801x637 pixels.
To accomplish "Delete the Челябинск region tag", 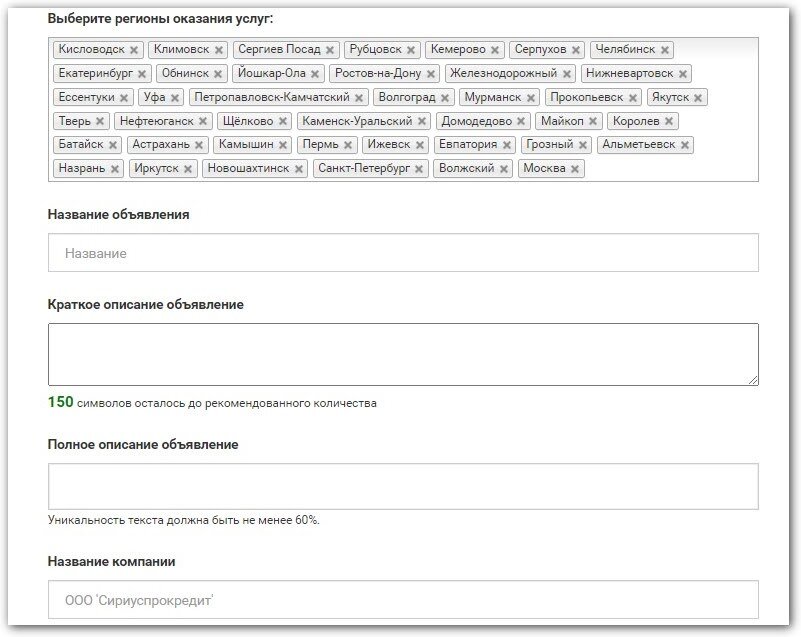I will tap(665, 50).
